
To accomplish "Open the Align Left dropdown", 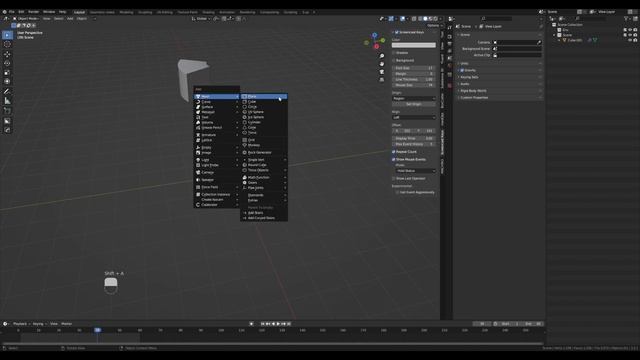I will (x=414, y=118).
